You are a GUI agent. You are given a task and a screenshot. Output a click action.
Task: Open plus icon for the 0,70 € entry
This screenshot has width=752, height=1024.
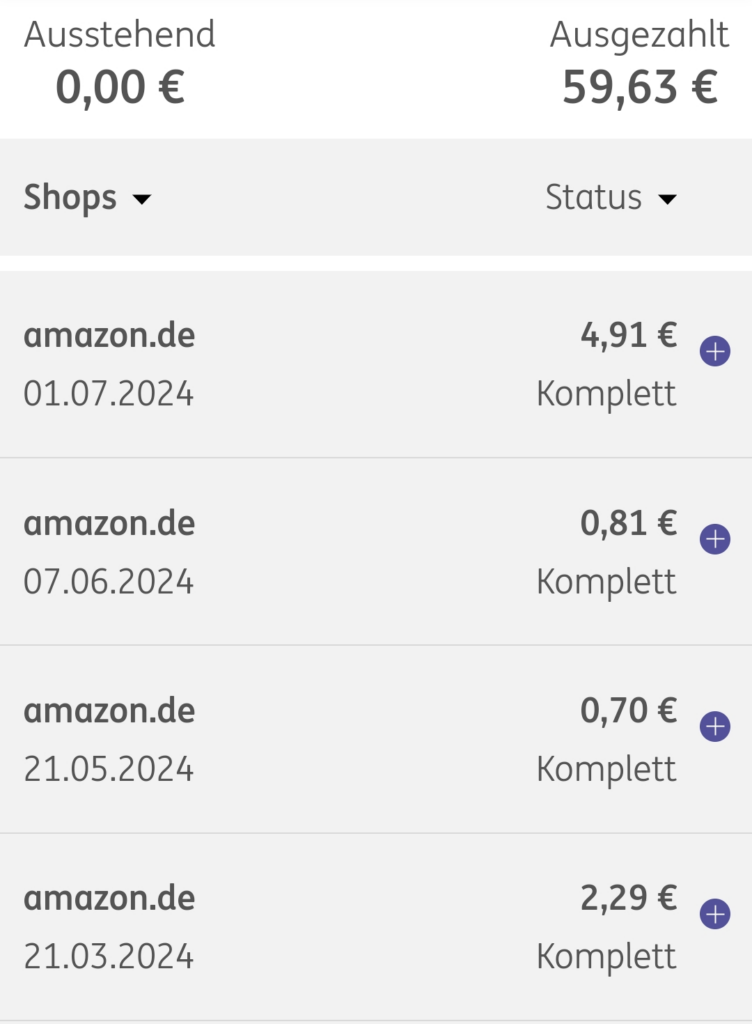coord(715,726)
